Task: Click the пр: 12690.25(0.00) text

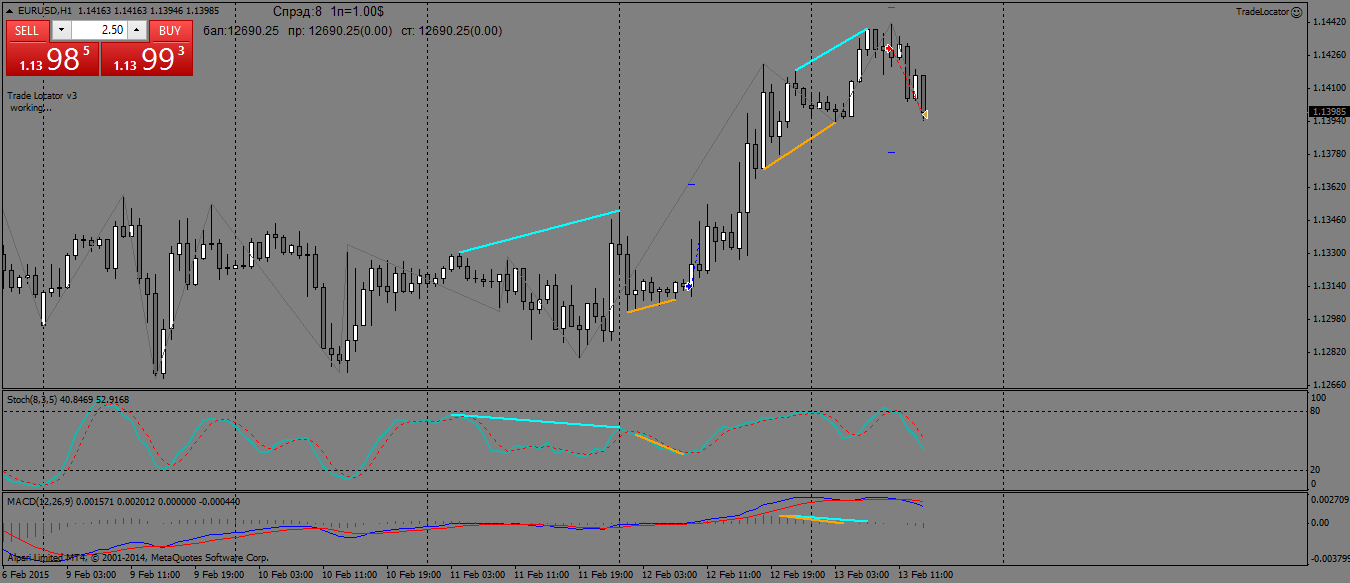Action: click(339, 31)
